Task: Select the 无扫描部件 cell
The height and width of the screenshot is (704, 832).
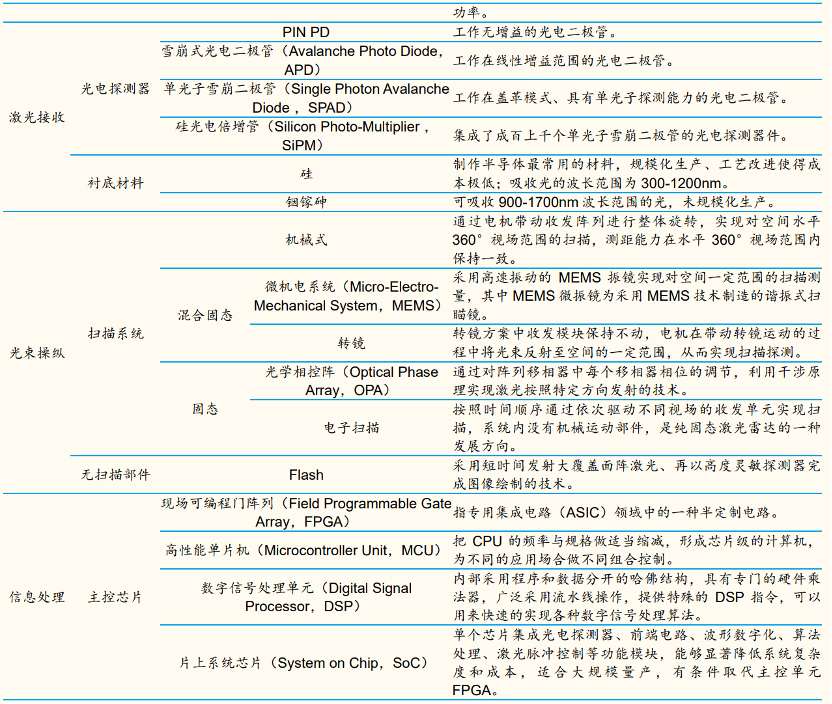Action: pos(116,475)
